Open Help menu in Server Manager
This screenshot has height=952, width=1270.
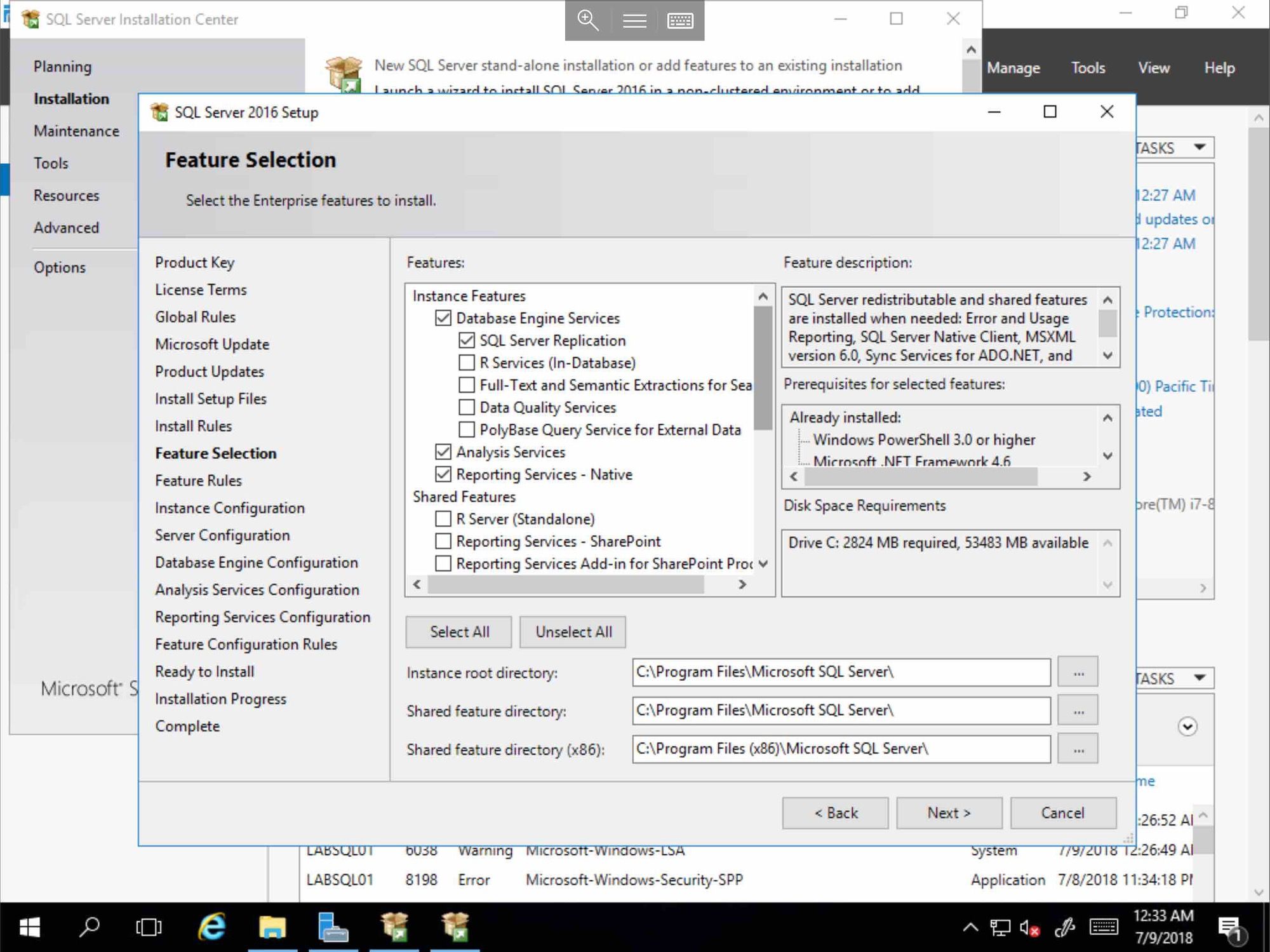1220,68
